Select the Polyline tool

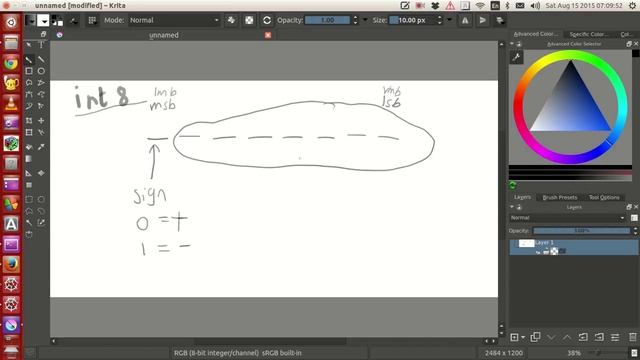tap(41, 82)
